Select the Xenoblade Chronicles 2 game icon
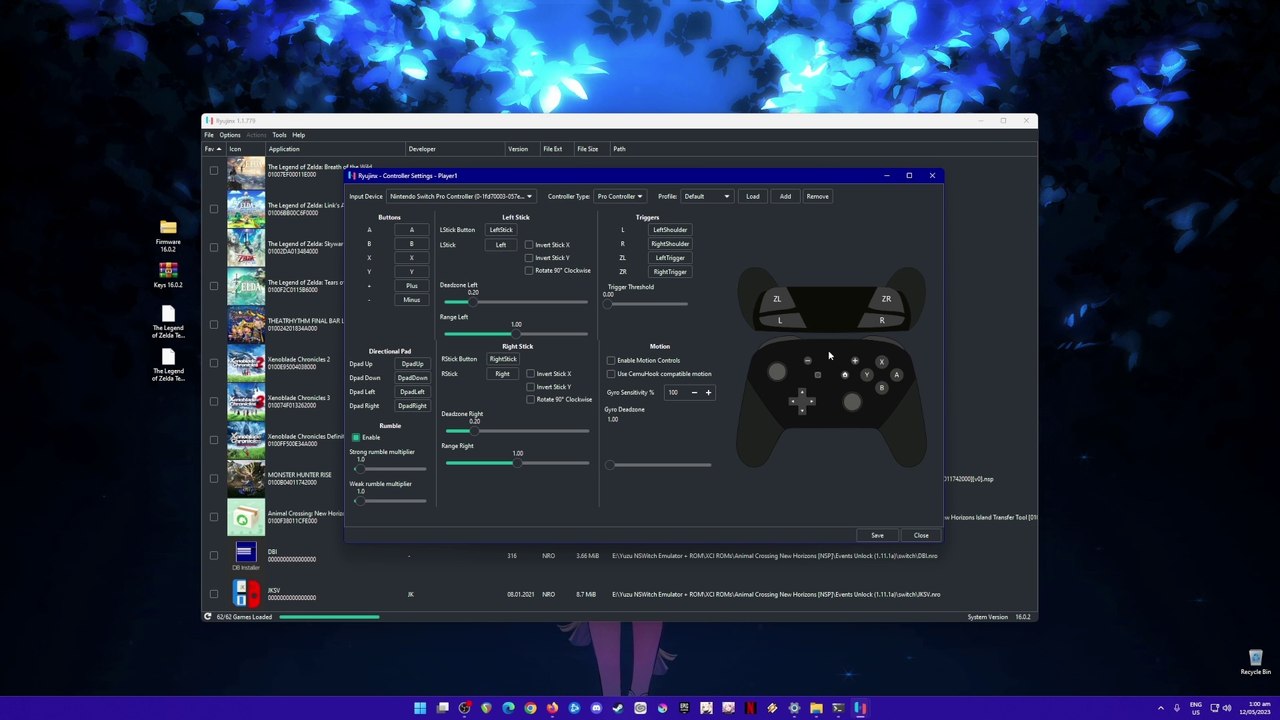Screen dimensions: 1280x720 pyautogui.click(x=246, y=363)
